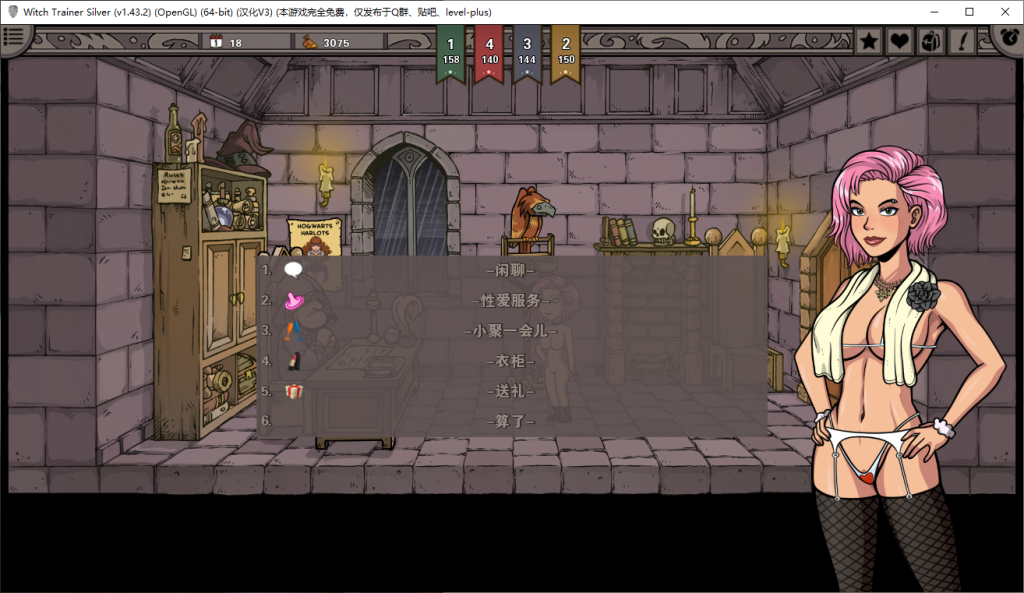Click the exclamation mark icon
The width and height of the screenshot is (1024, 593).
[962, 41]
